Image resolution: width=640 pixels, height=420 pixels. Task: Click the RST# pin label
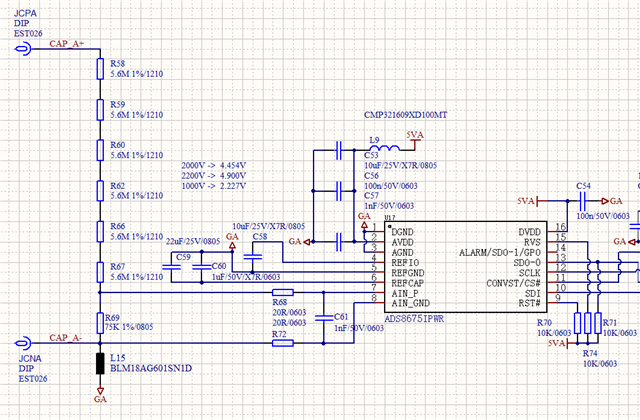tap(529, 303)
